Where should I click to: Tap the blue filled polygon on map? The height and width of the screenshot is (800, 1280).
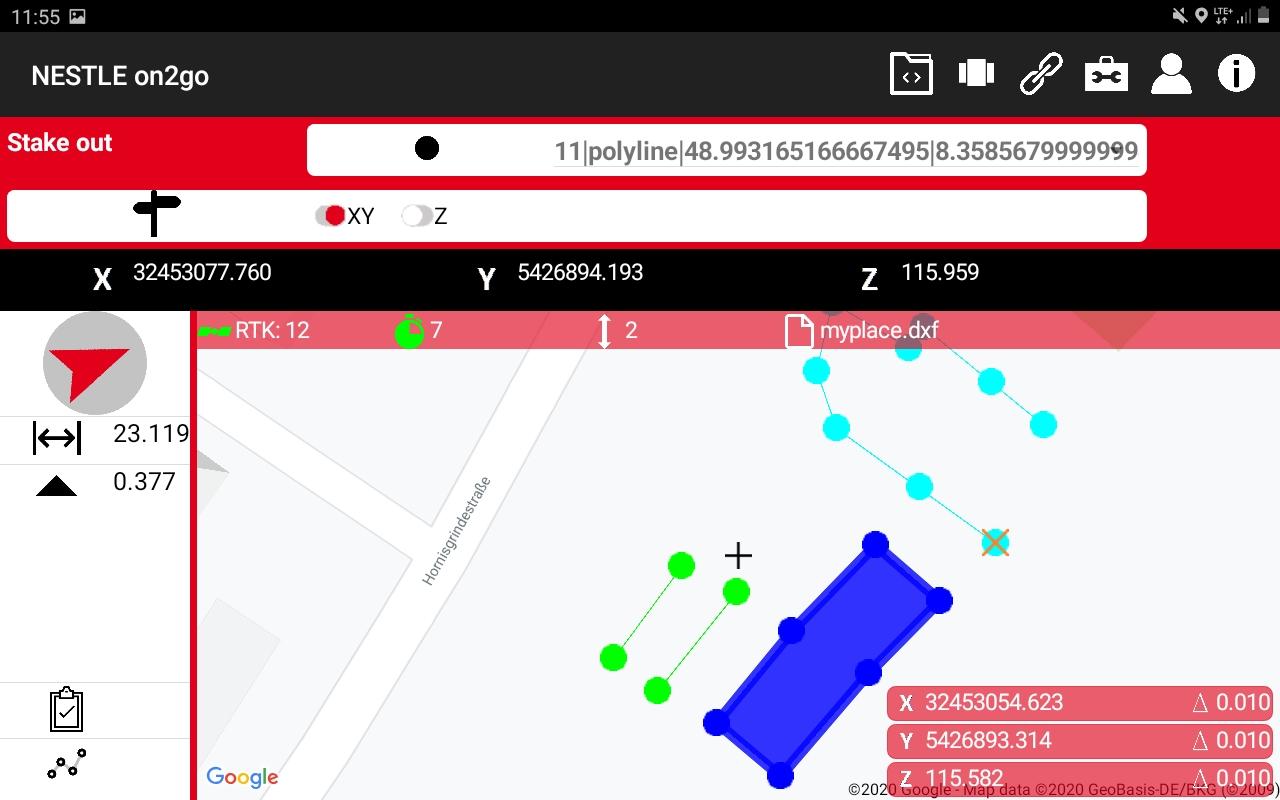(x=828, y=661)
